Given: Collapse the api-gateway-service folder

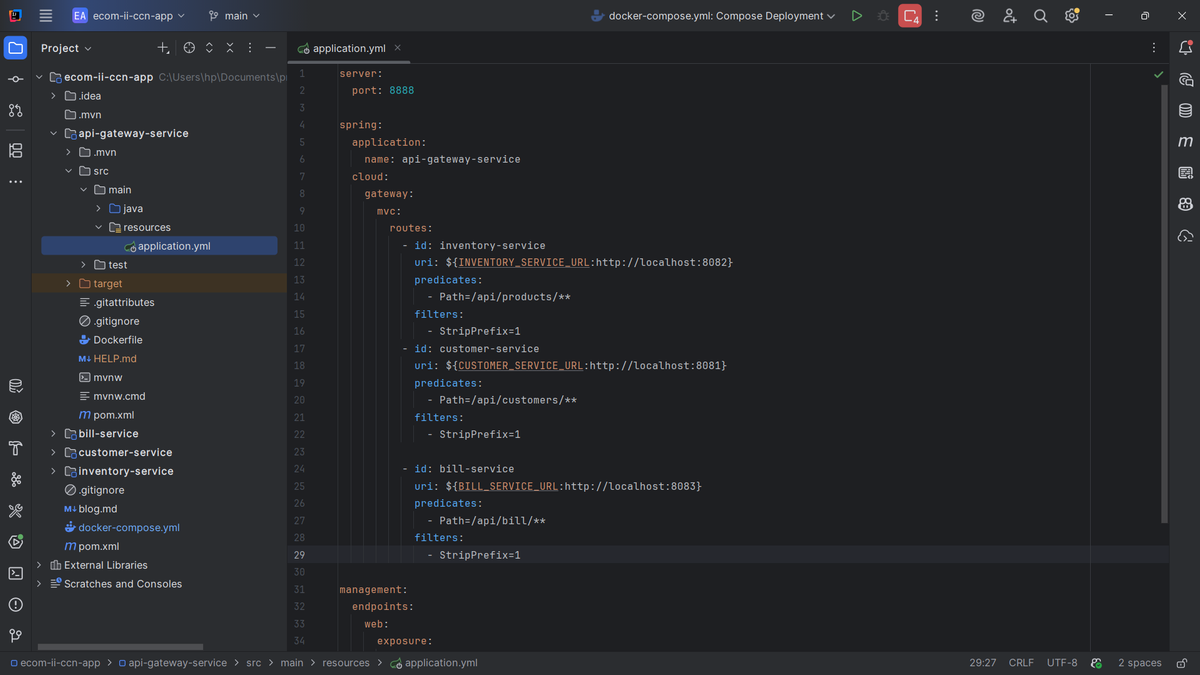Looking at the screenshot, I should click(x=54, y=133).
